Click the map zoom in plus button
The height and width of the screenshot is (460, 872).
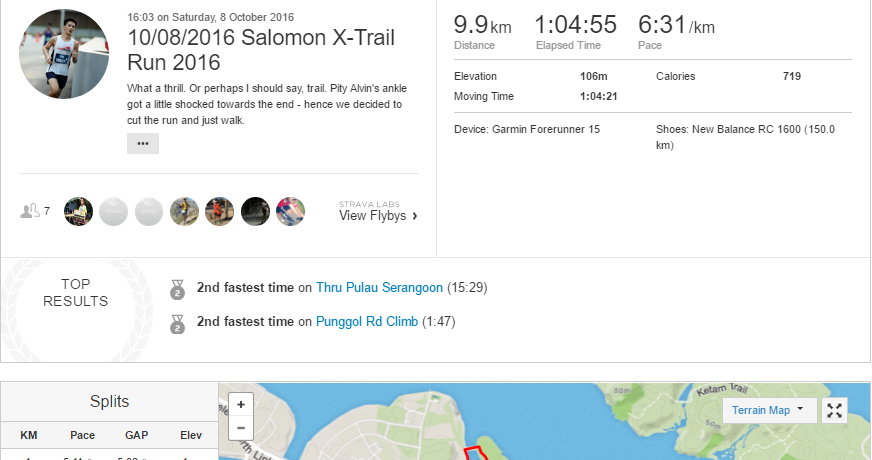[241, 404]
